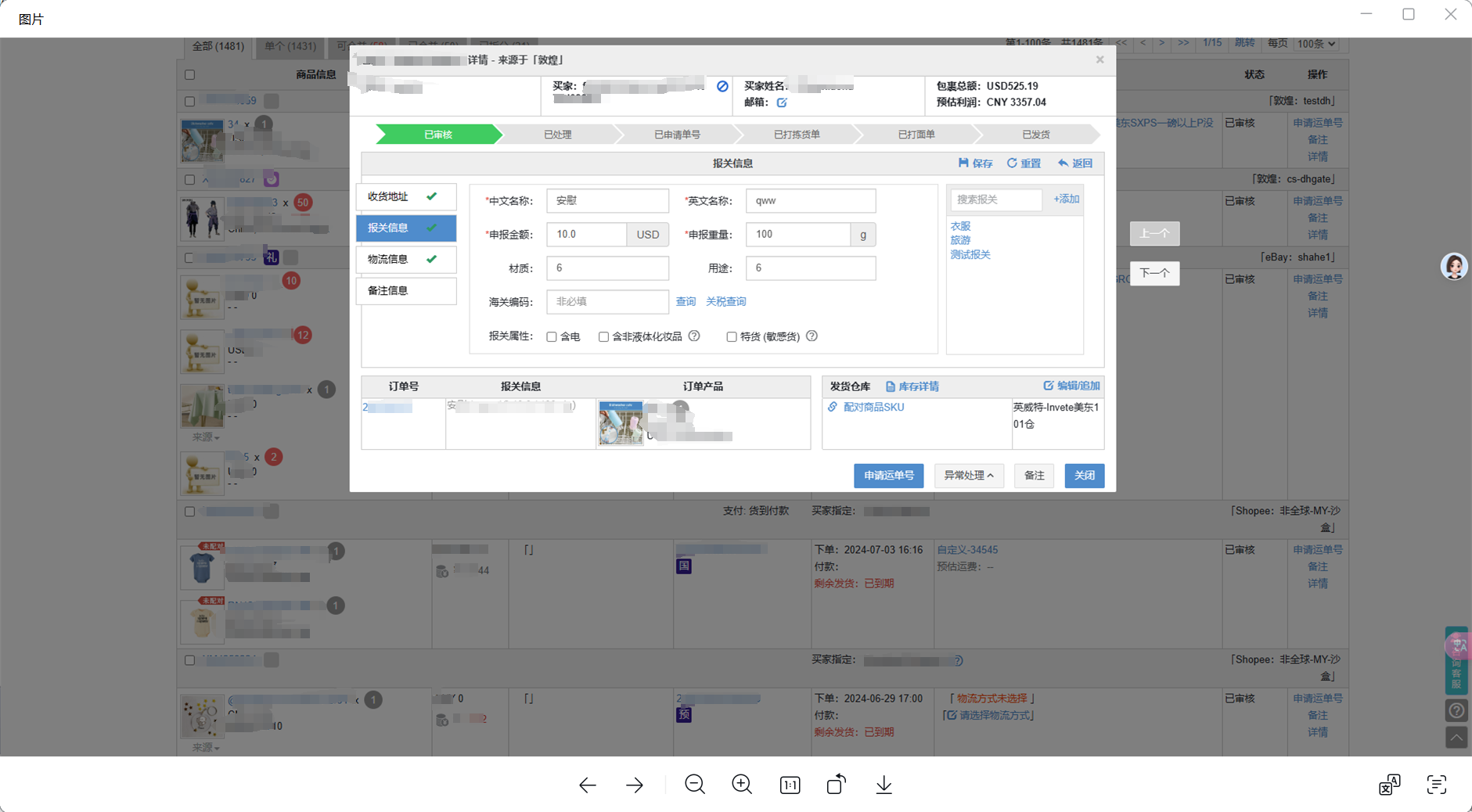The width and height of the screenshot is (1472, 812).
Task: Click the 关税查询 link
Action: (x=726, y=302)
